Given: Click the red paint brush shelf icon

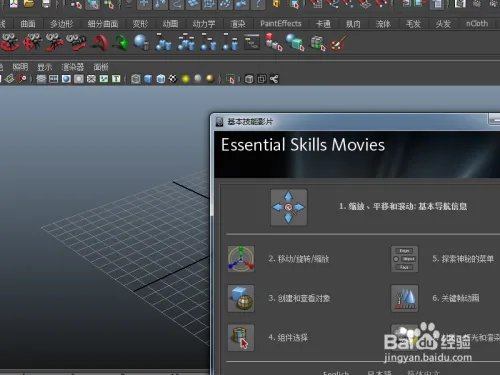Looking at the screenshot, I should 338,43.
